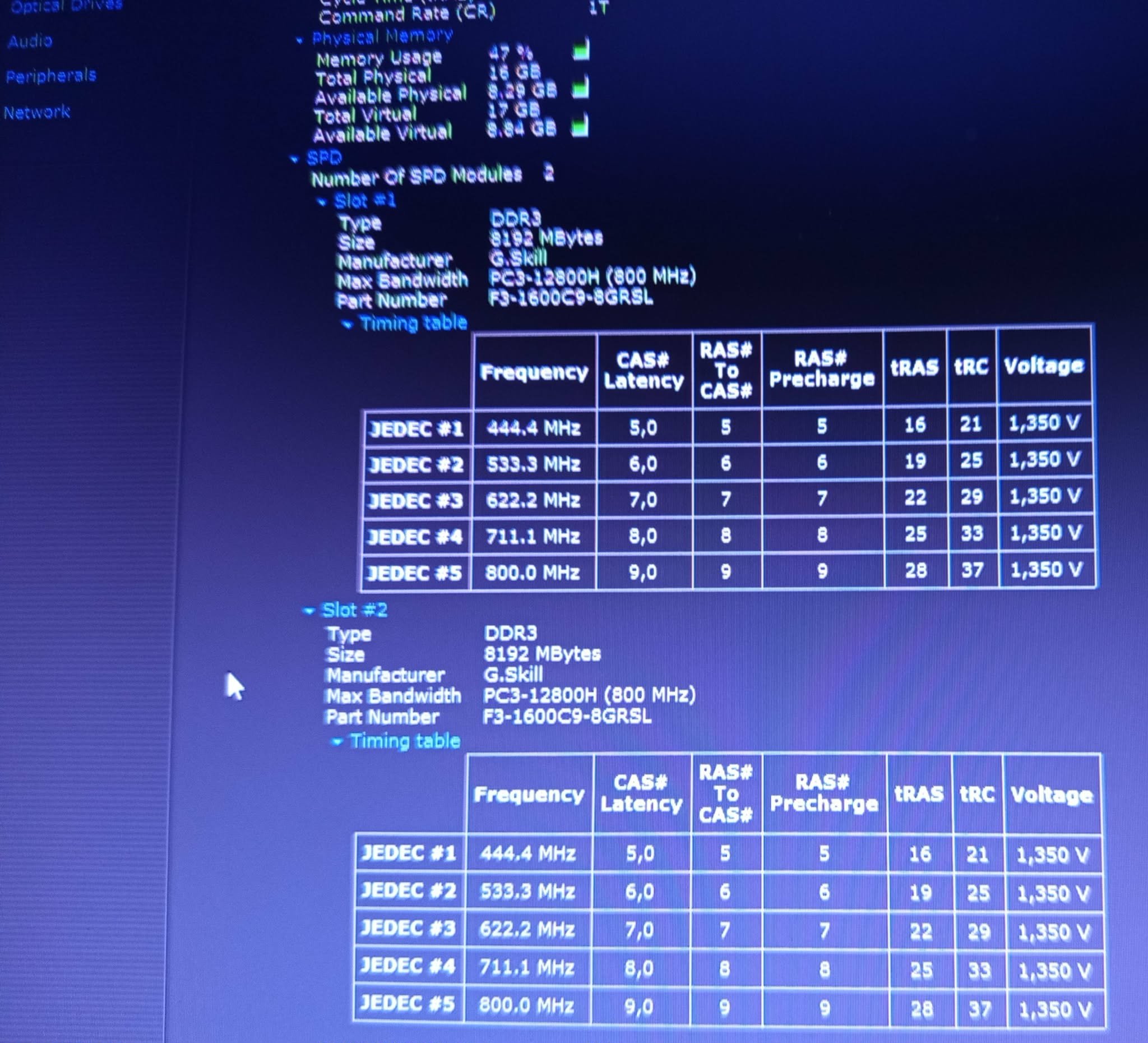Collapse Slot #2's Timing table
Screen dimensions: 1148x1043
coord(337,742)
